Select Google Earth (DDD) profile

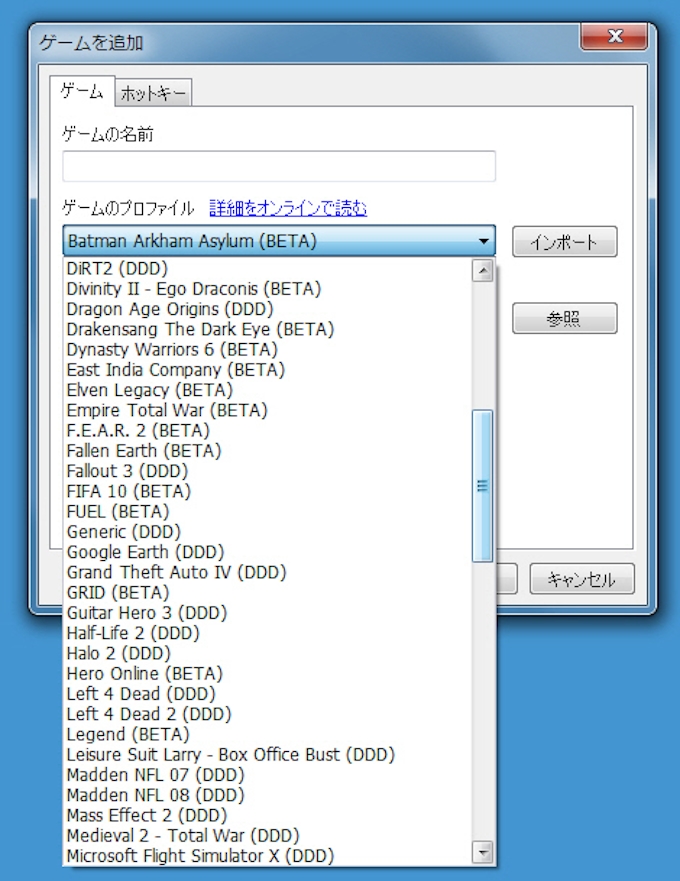(145, 552)
